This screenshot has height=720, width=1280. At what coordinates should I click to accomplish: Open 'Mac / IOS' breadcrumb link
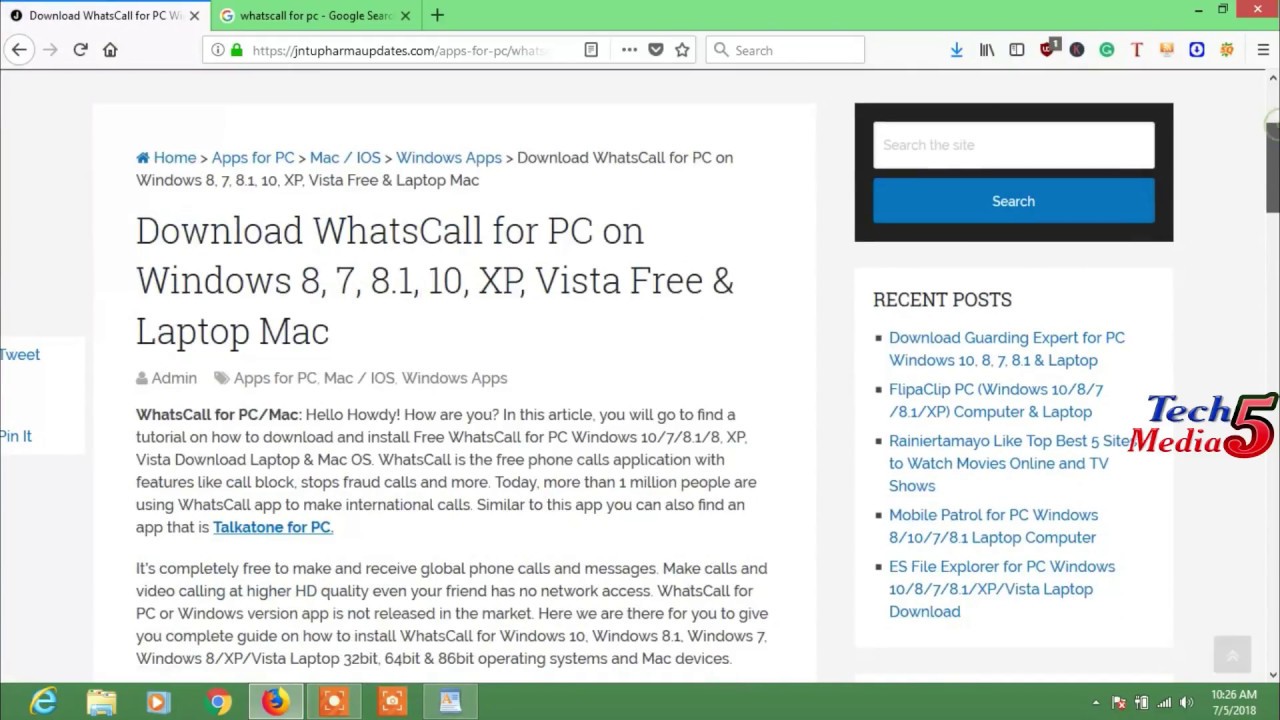[x=345, y=157]
